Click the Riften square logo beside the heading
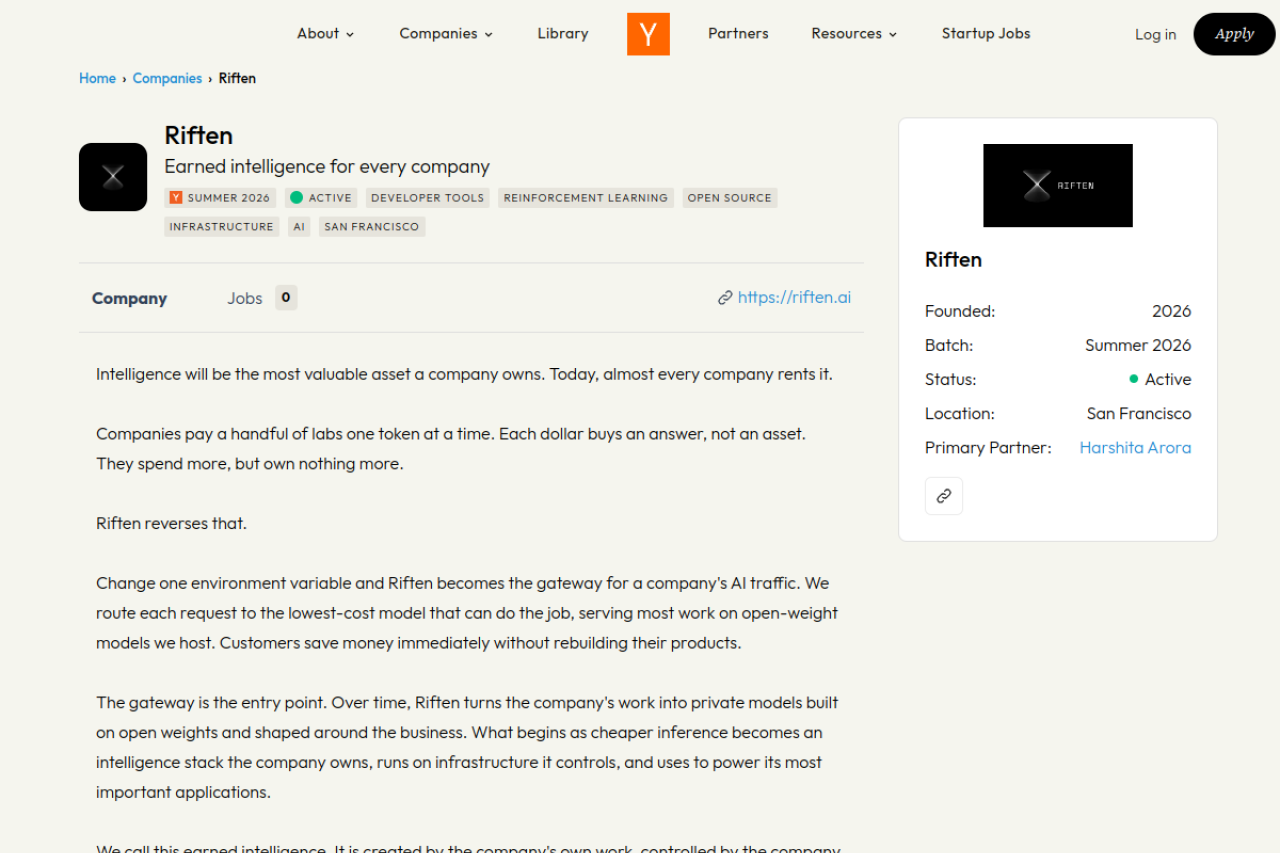The image size is (1280, 853). point(113,177)
